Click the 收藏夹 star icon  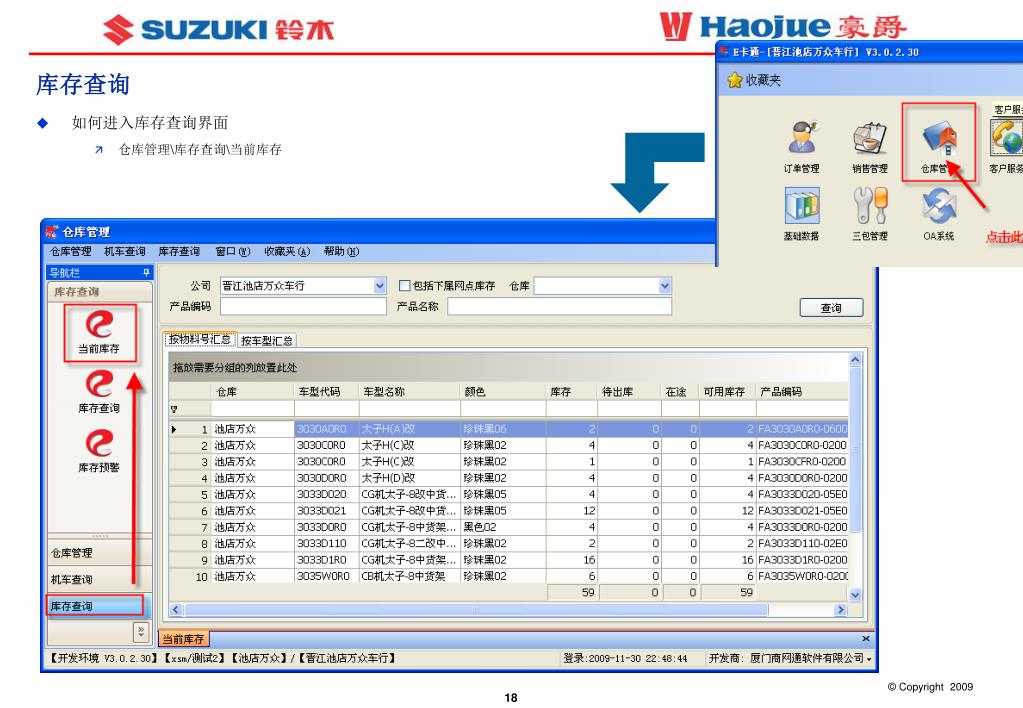[x=735, y=80]
